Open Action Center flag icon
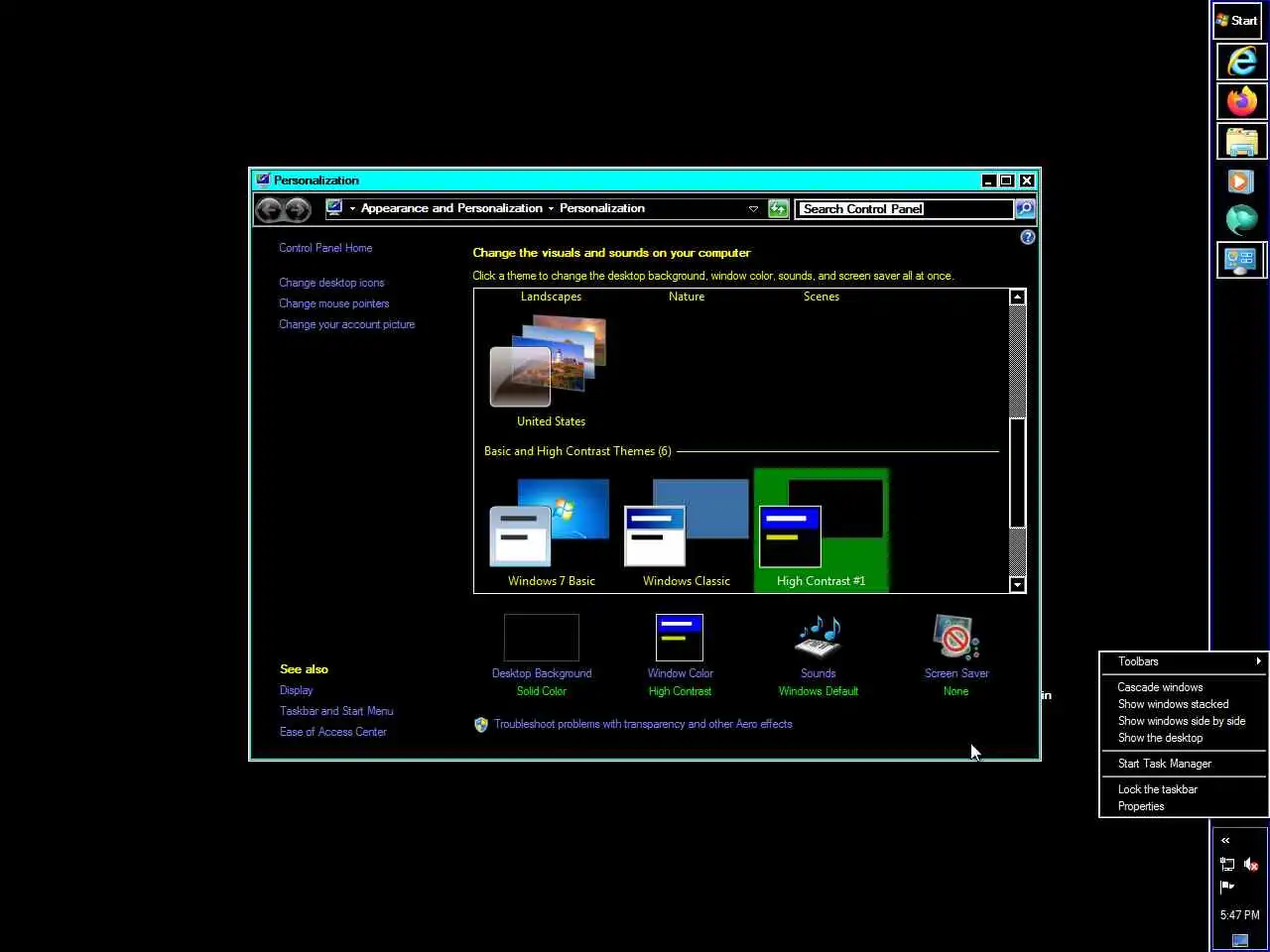Image resolution: width=1270 pixels, height=952 pixels. point(1227,886)
